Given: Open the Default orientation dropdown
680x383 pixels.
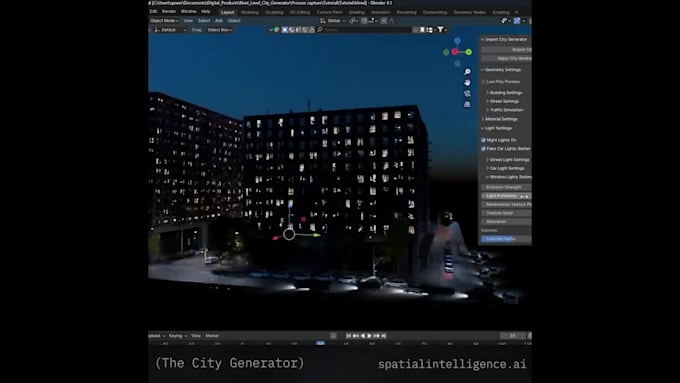Looking at the screenshot, I should tap(171, 30).
